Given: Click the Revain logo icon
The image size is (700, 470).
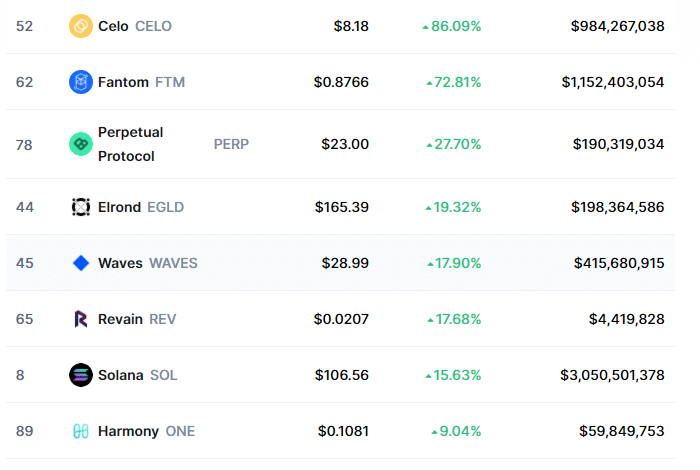Looking at the screenshot, I should click(x=81, y=319).
